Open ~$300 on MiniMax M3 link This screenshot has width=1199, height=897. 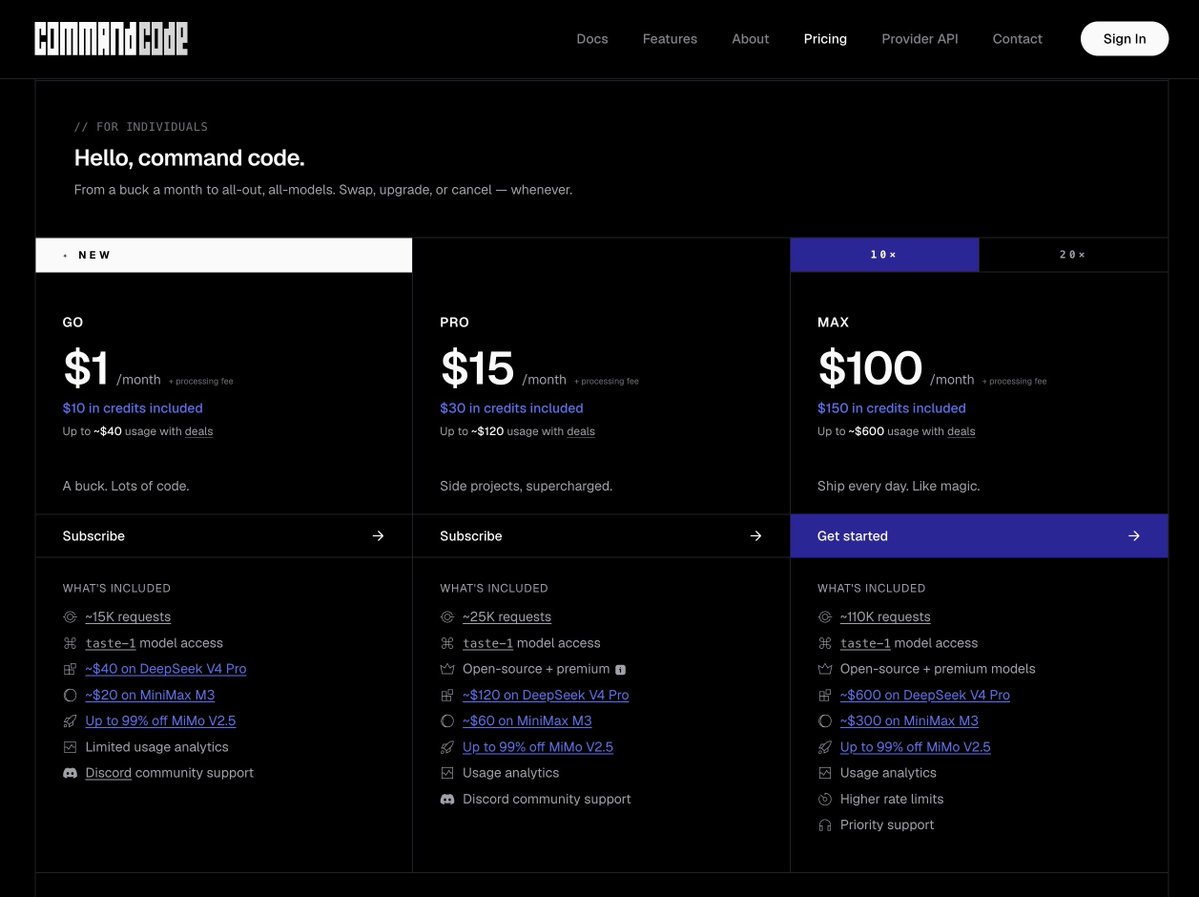(908, 721)
